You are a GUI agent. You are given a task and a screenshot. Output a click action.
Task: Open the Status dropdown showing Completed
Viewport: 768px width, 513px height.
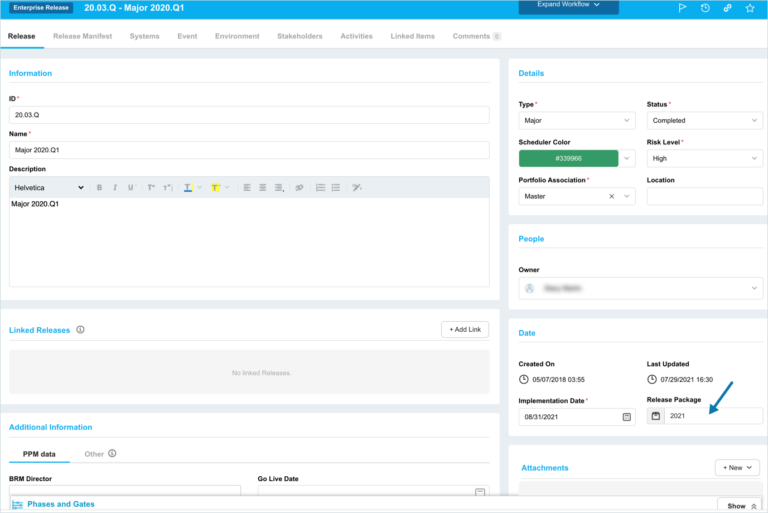tap(704, 120)
